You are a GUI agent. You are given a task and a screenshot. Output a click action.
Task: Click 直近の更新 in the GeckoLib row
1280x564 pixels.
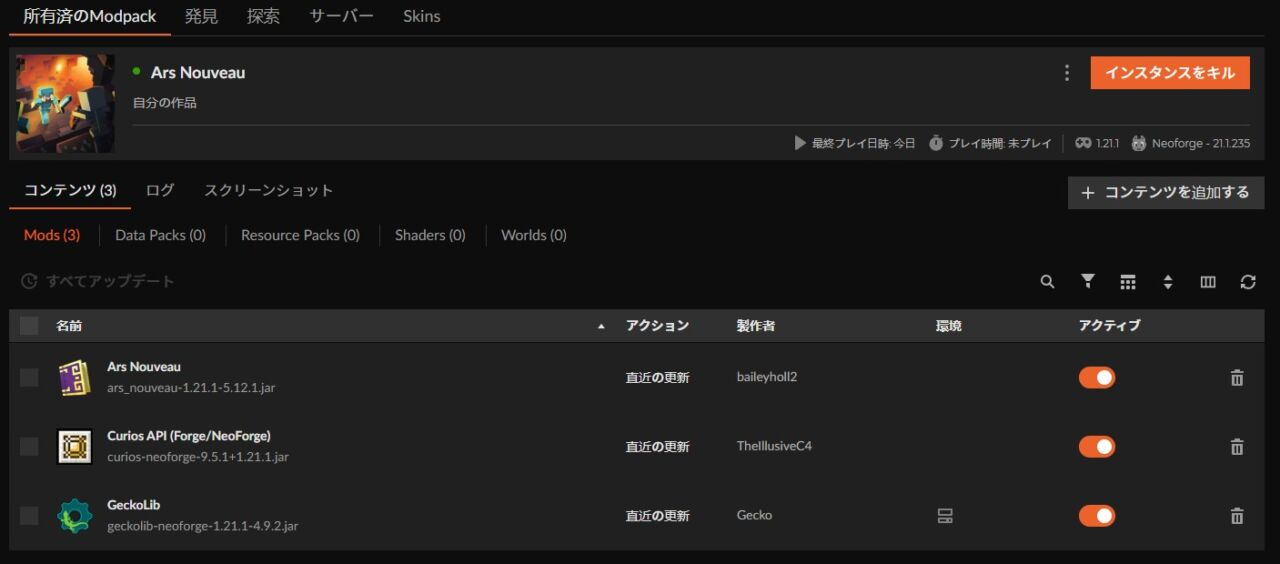[658, 515]
